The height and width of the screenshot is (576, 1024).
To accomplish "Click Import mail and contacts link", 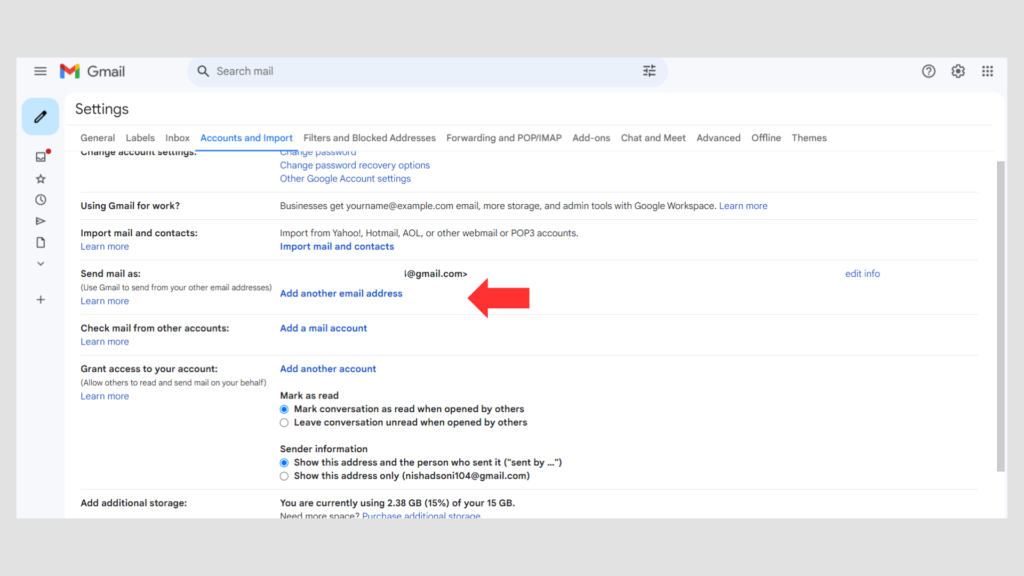I will [x=337, y=246].
